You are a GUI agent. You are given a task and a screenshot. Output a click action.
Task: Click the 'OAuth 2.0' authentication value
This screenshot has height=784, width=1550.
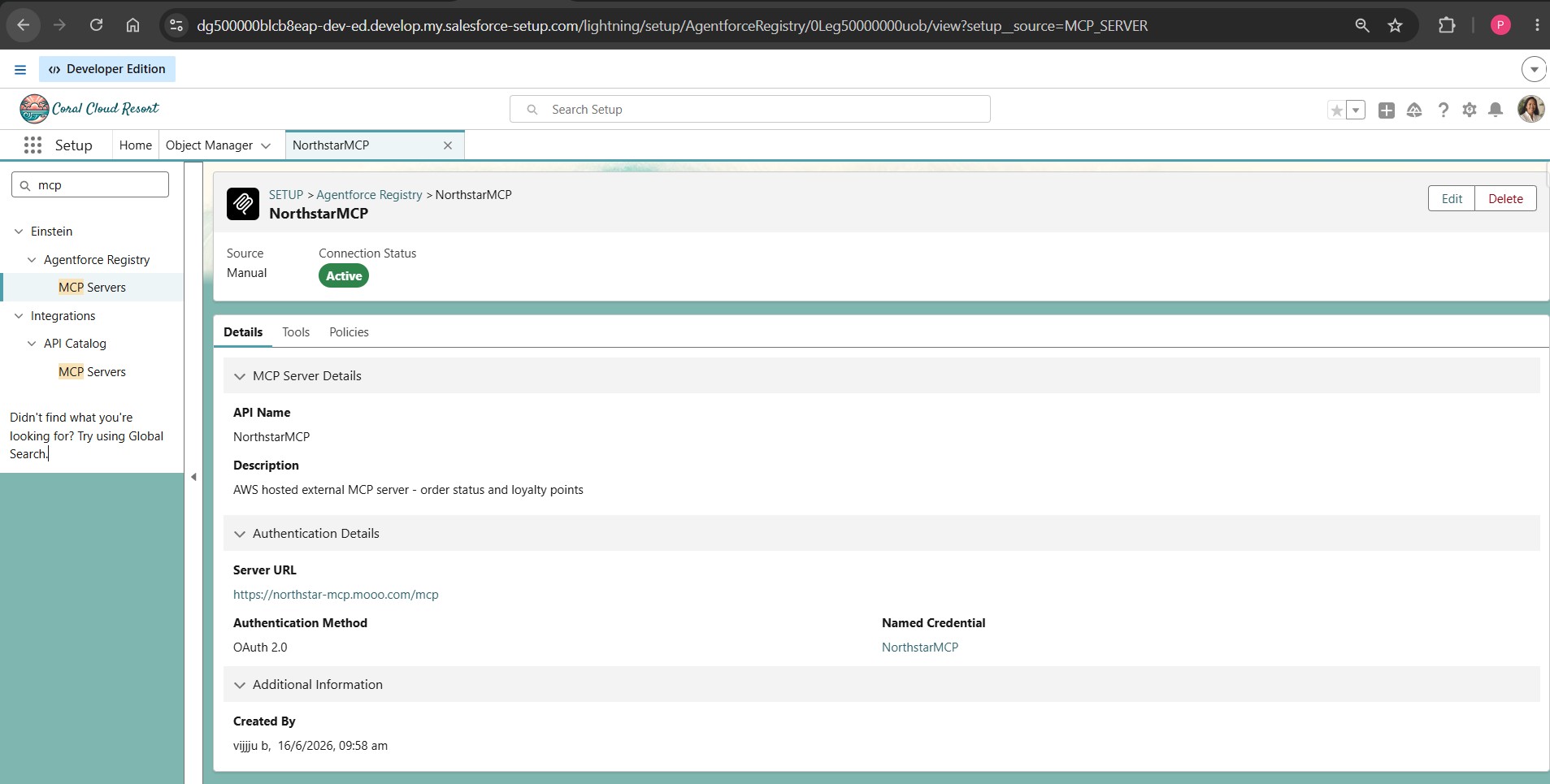tap(260, 648)
